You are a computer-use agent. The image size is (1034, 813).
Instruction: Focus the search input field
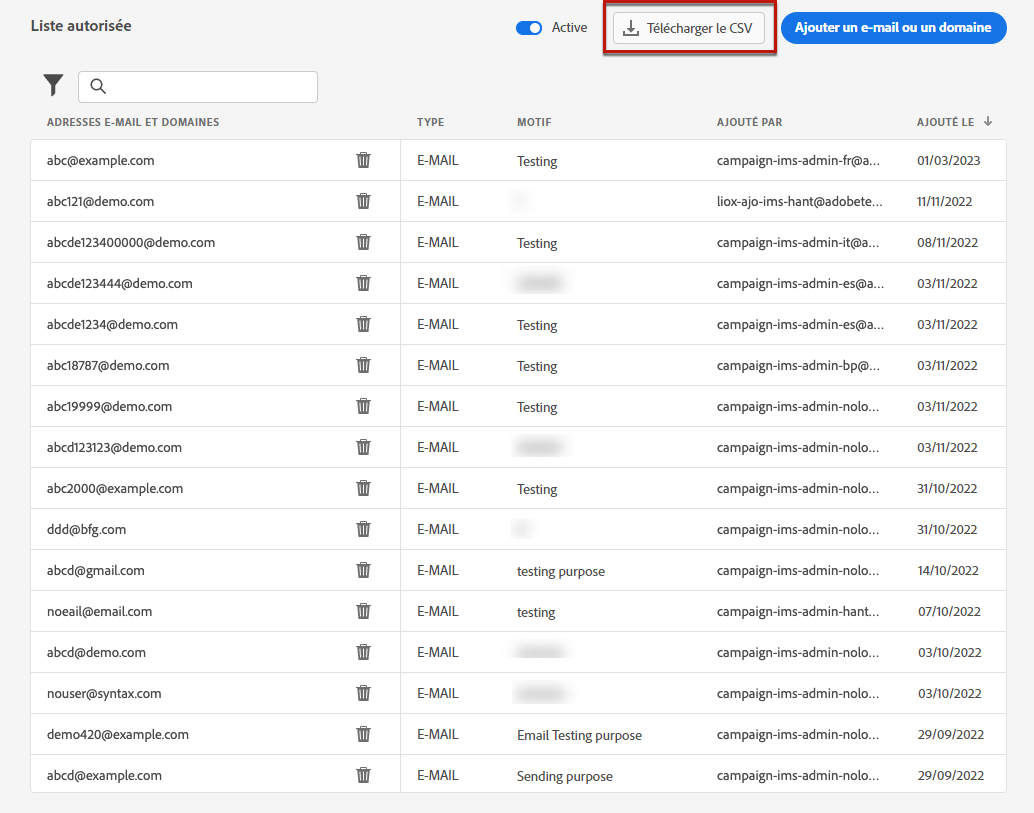[210, 86]
